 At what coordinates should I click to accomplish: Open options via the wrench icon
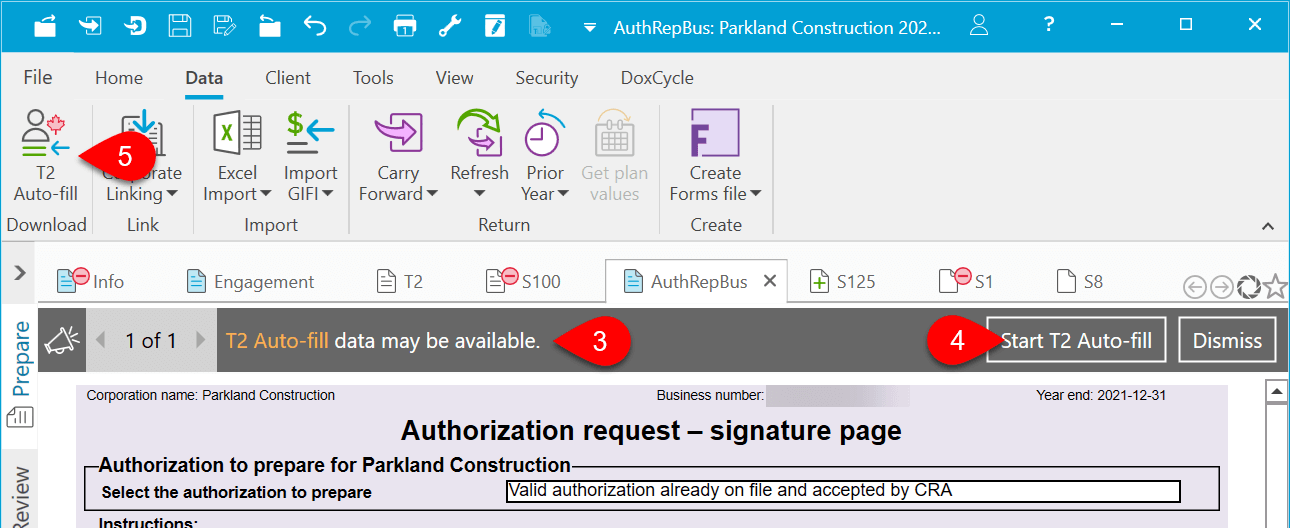coord(450,26)
